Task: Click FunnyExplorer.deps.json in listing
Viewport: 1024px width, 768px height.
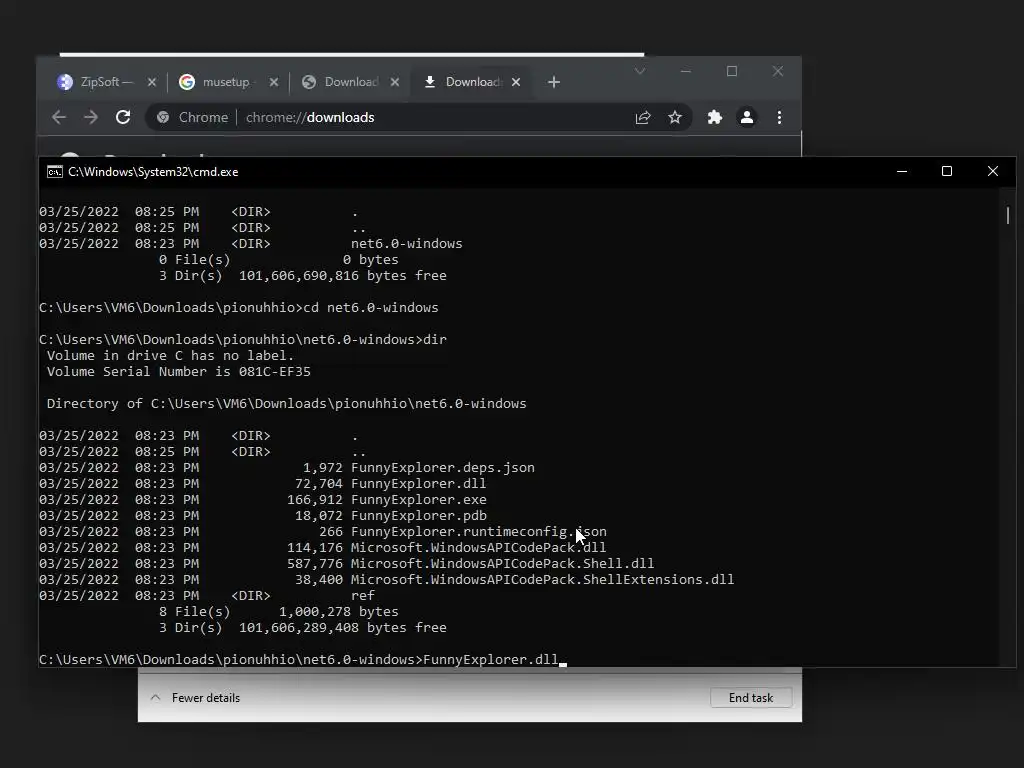Action: (442, 468)
